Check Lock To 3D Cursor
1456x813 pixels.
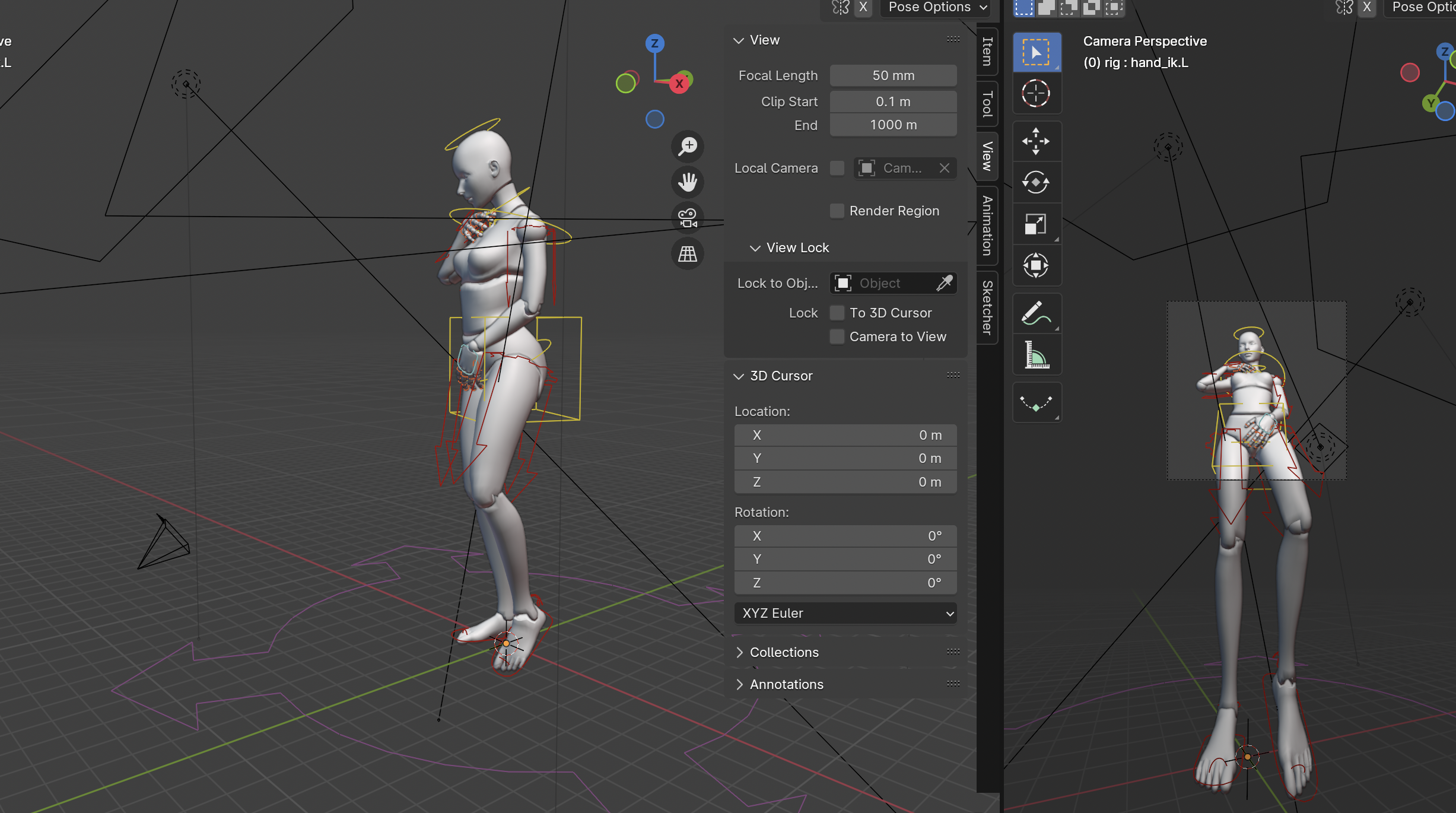(837, 313)
